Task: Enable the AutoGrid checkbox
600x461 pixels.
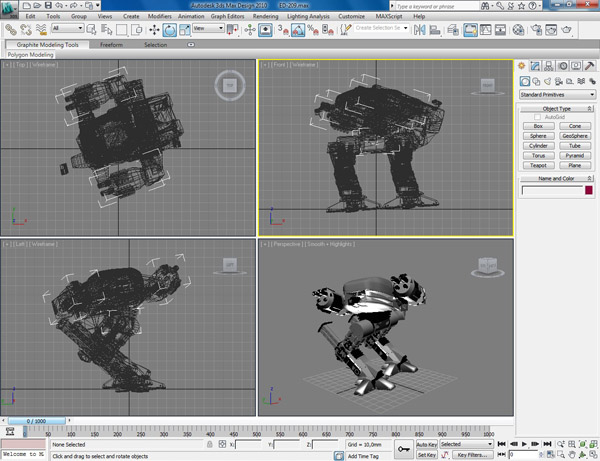Action: click(x=537, y=117)
